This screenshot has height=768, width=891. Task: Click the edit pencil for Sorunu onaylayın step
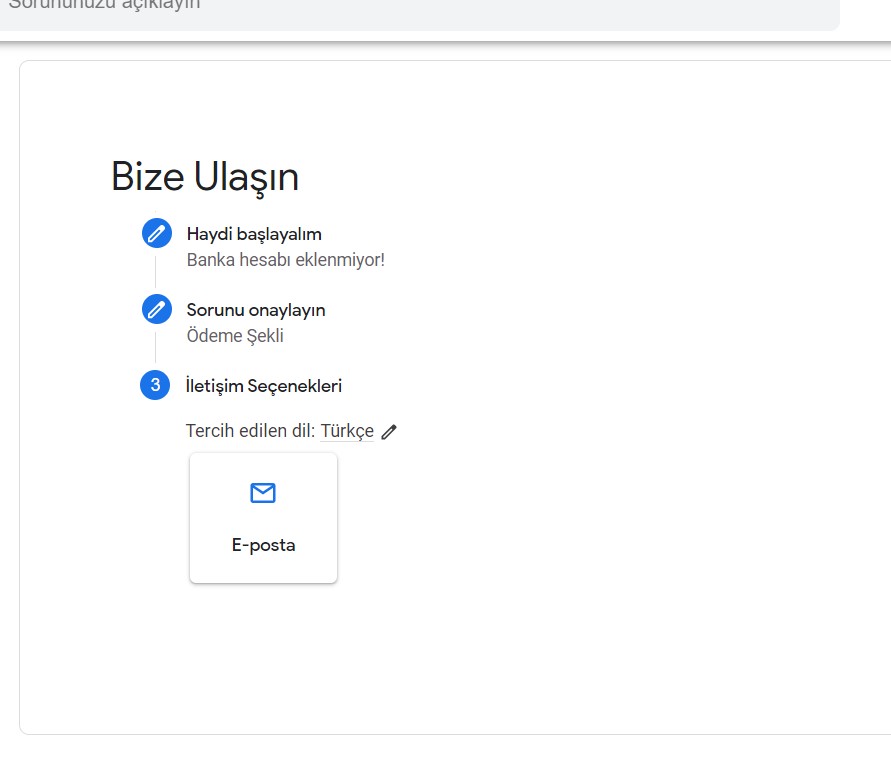tap(157, 310)
